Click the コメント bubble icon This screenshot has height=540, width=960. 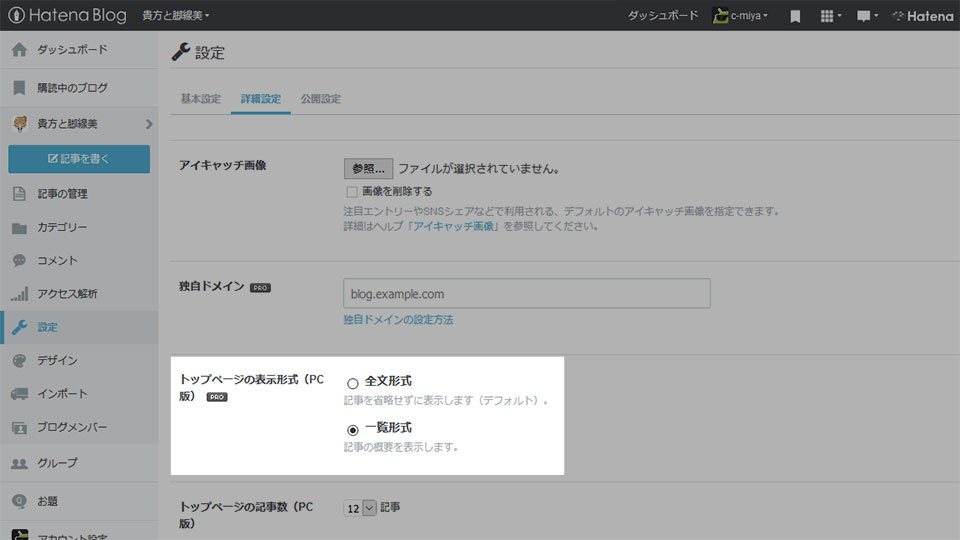pos(20,261)
